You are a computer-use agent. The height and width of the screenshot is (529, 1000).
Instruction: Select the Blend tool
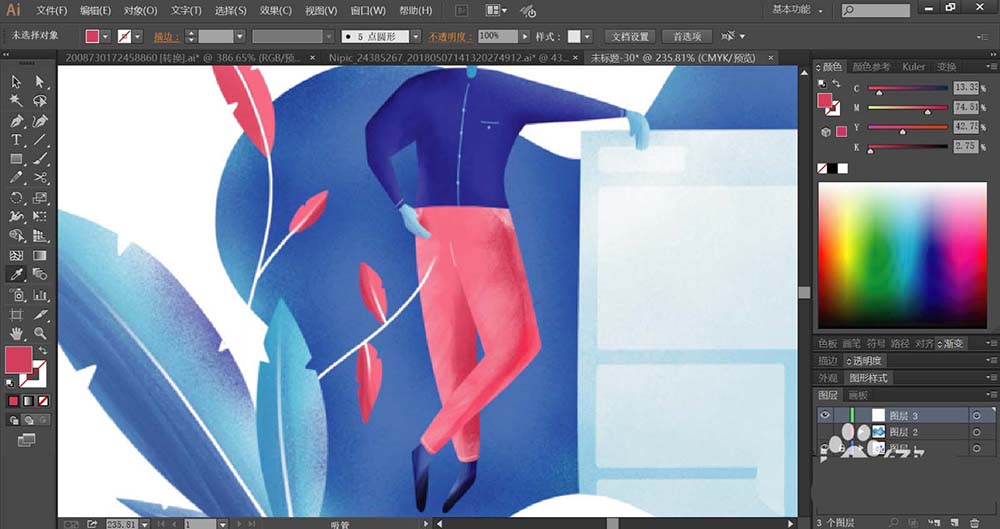[40, 275]
